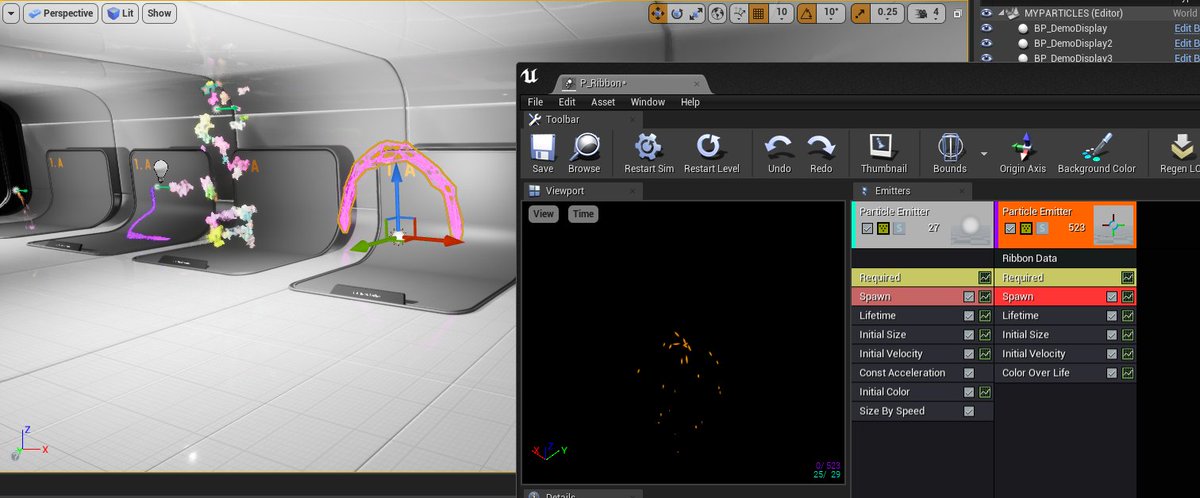Viewport: 1200px width, 498px height.
Task: Toggle the Const Acceleration module checkbox
Action: 969,372
